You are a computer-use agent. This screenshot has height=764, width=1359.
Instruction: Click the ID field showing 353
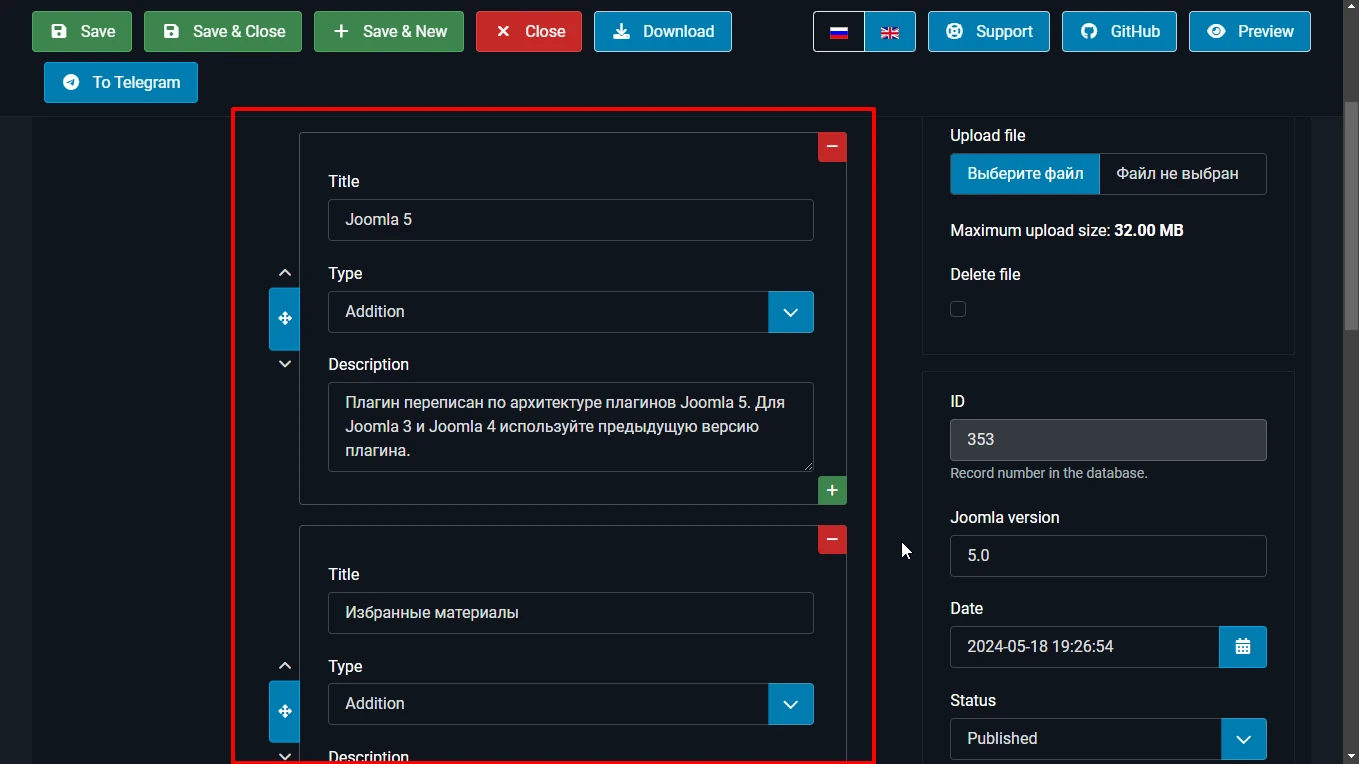click(x=1108, y=440)
